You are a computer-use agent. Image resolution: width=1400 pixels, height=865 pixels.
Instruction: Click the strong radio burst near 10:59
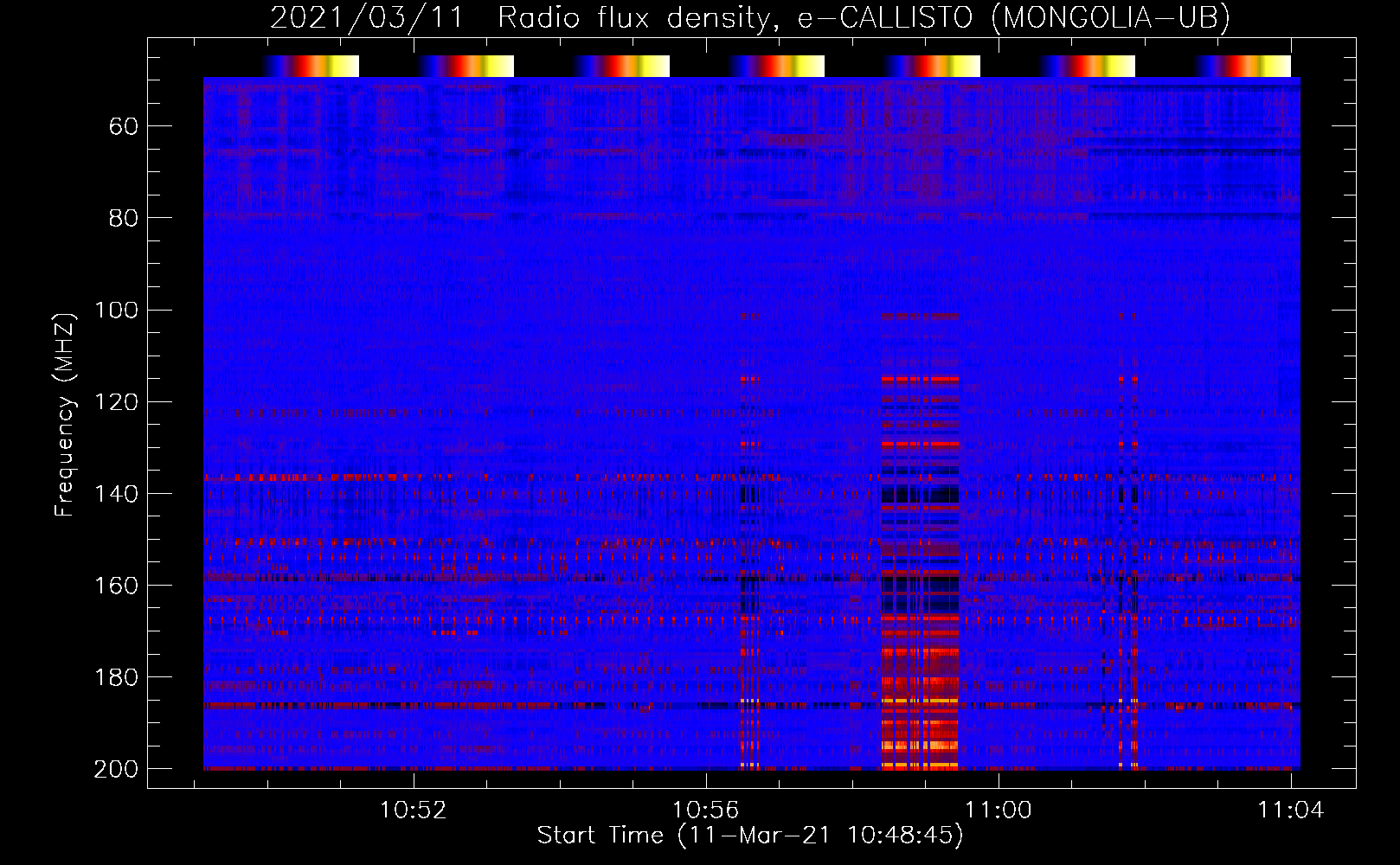coord(920,541)
